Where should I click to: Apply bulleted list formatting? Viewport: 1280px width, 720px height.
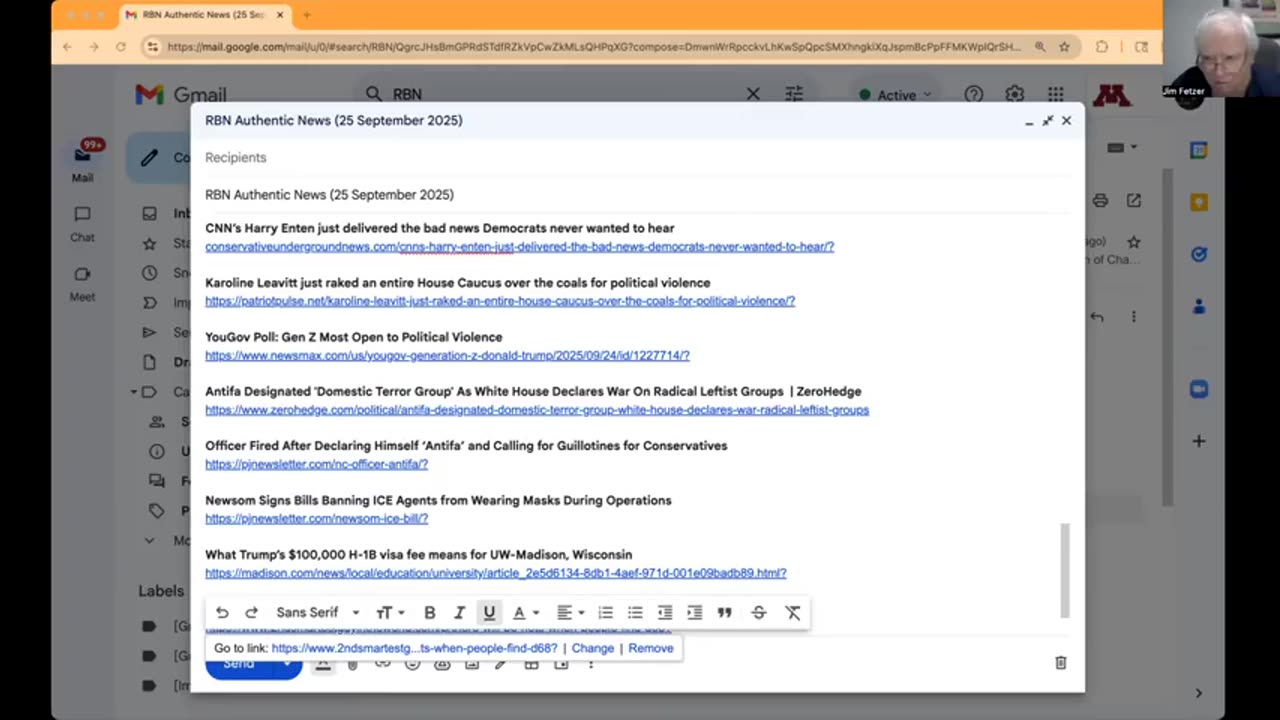635,613
